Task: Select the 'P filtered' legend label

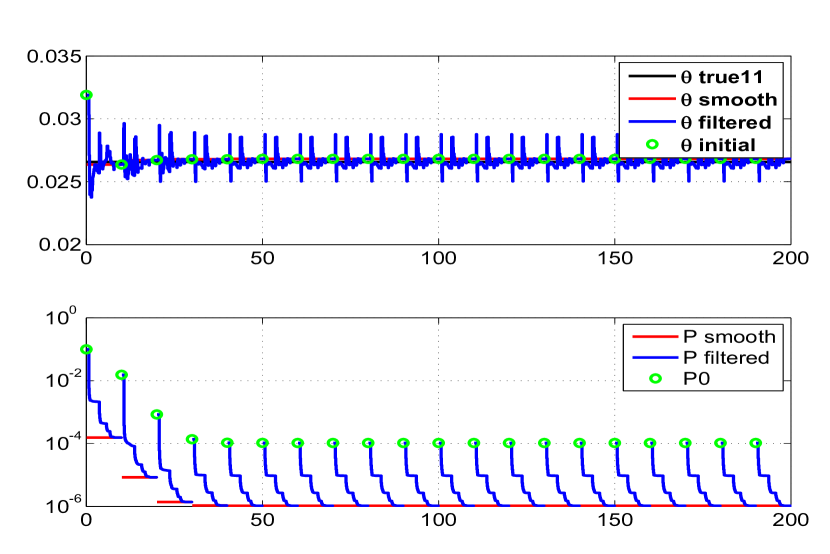Action: (726, 358)
